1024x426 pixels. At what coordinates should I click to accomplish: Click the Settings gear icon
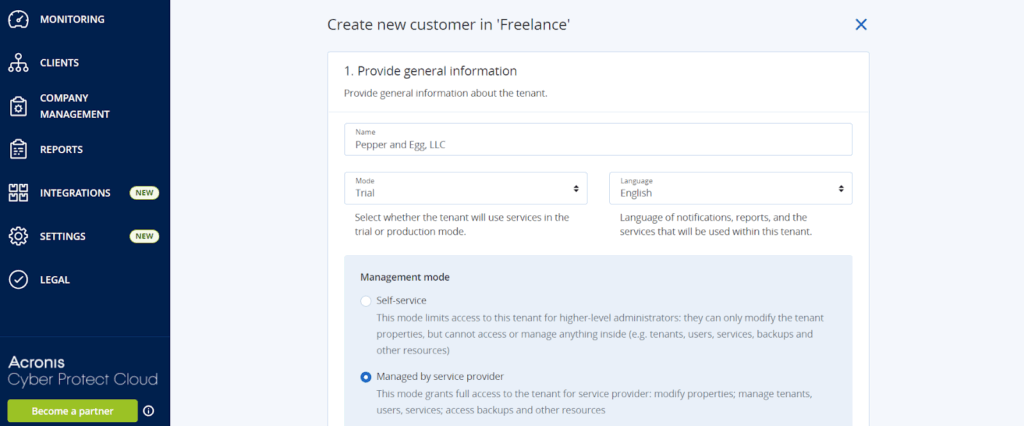click(x=18, y=237)
